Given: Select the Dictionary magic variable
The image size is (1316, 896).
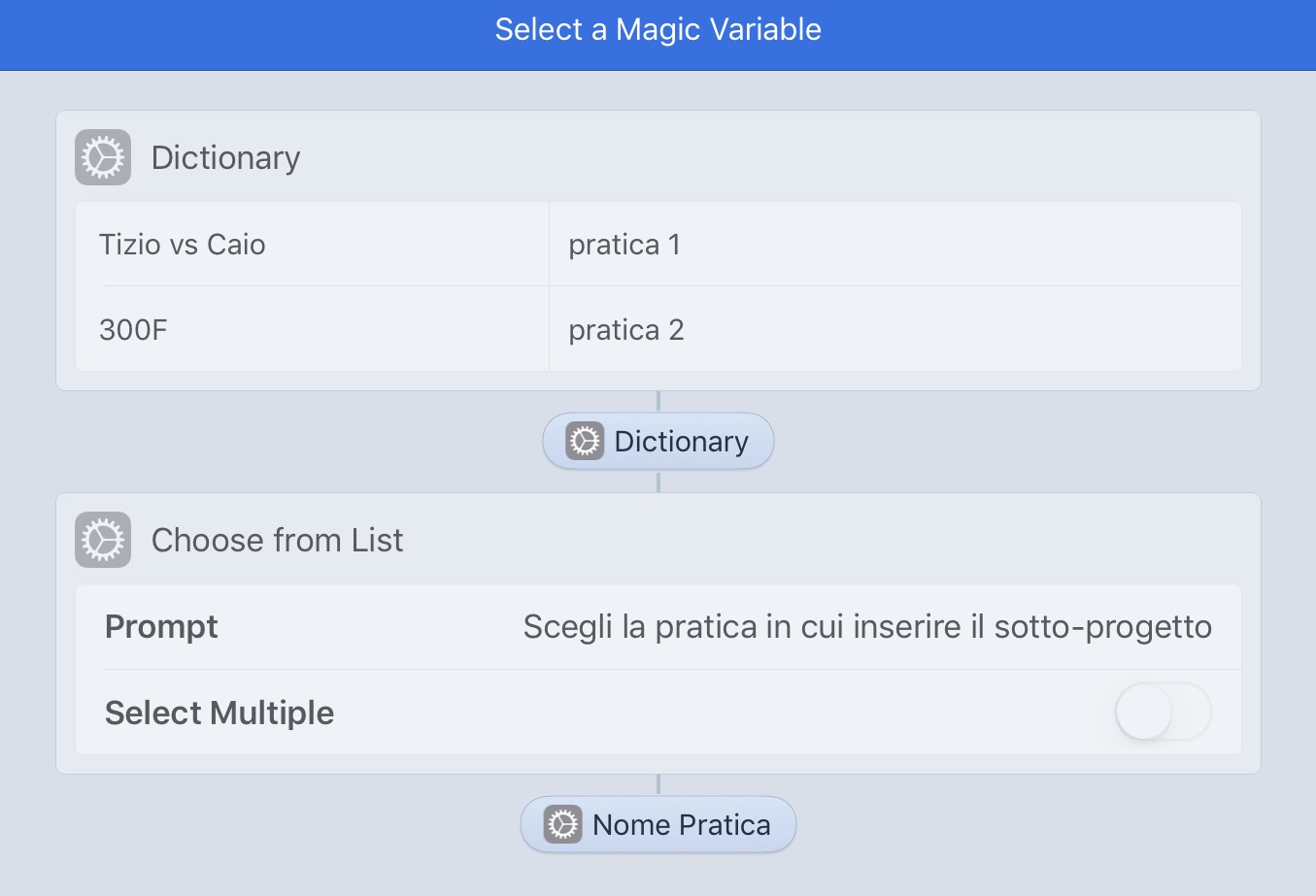Looking at the screenshot, I should coord(658,441).
